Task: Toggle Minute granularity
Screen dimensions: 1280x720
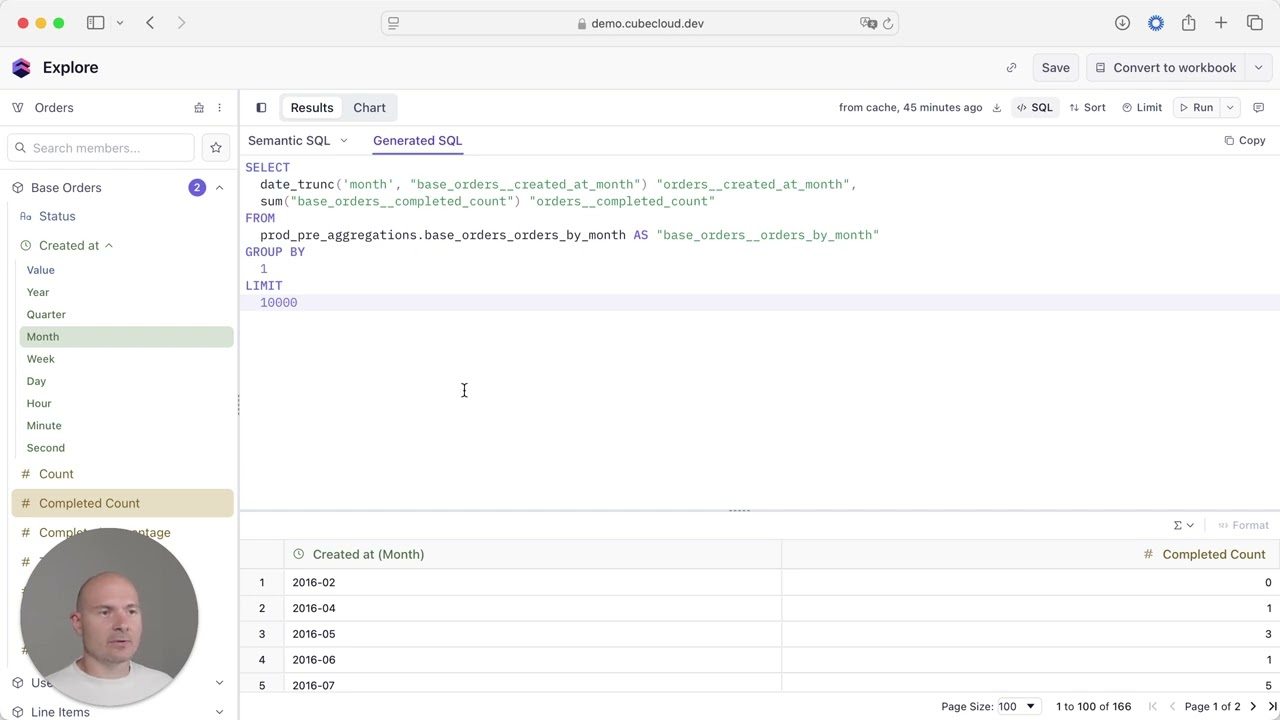Action: coord(44,426)
